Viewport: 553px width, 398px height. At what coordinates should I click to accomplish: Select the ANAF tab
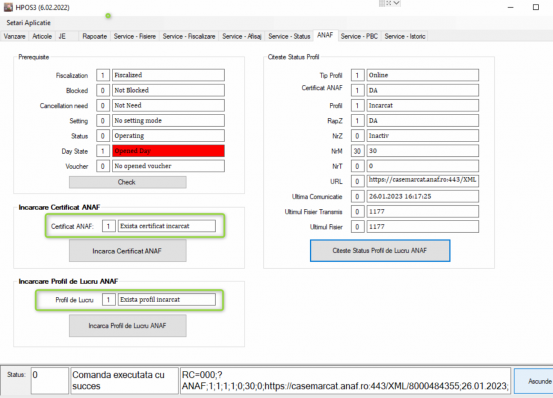coord(325,35)
